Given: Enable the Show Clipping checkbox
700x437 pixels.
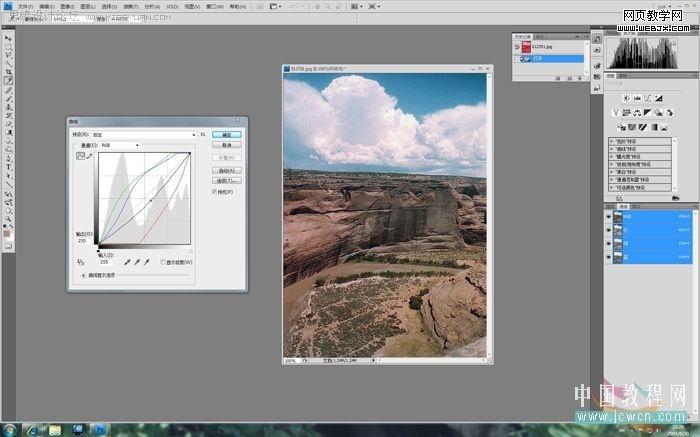Looking at the screenshot, I should pos(163,262).
